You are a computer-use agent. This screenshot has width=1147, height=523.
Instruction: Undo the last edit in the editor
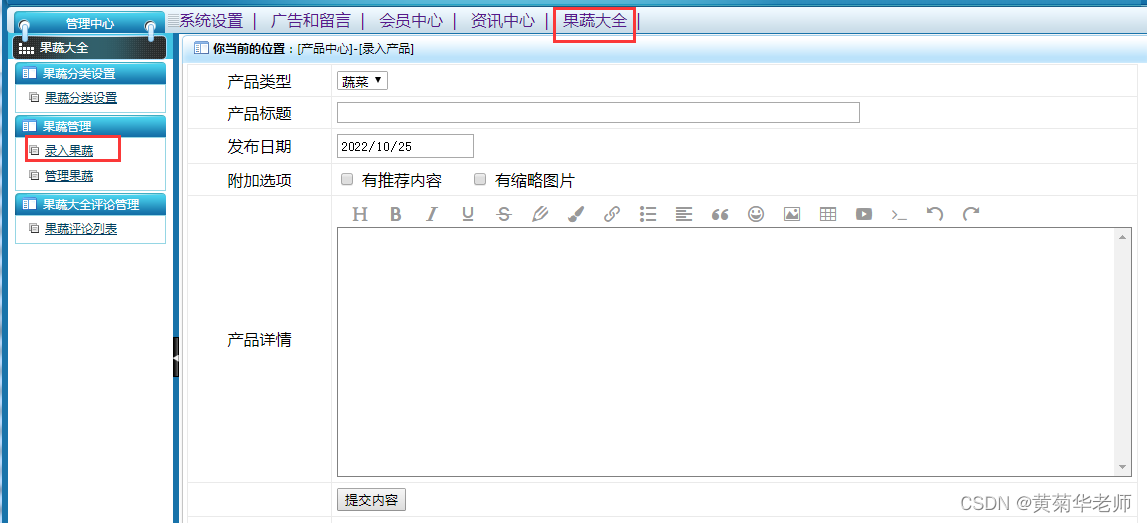(934, 214)
